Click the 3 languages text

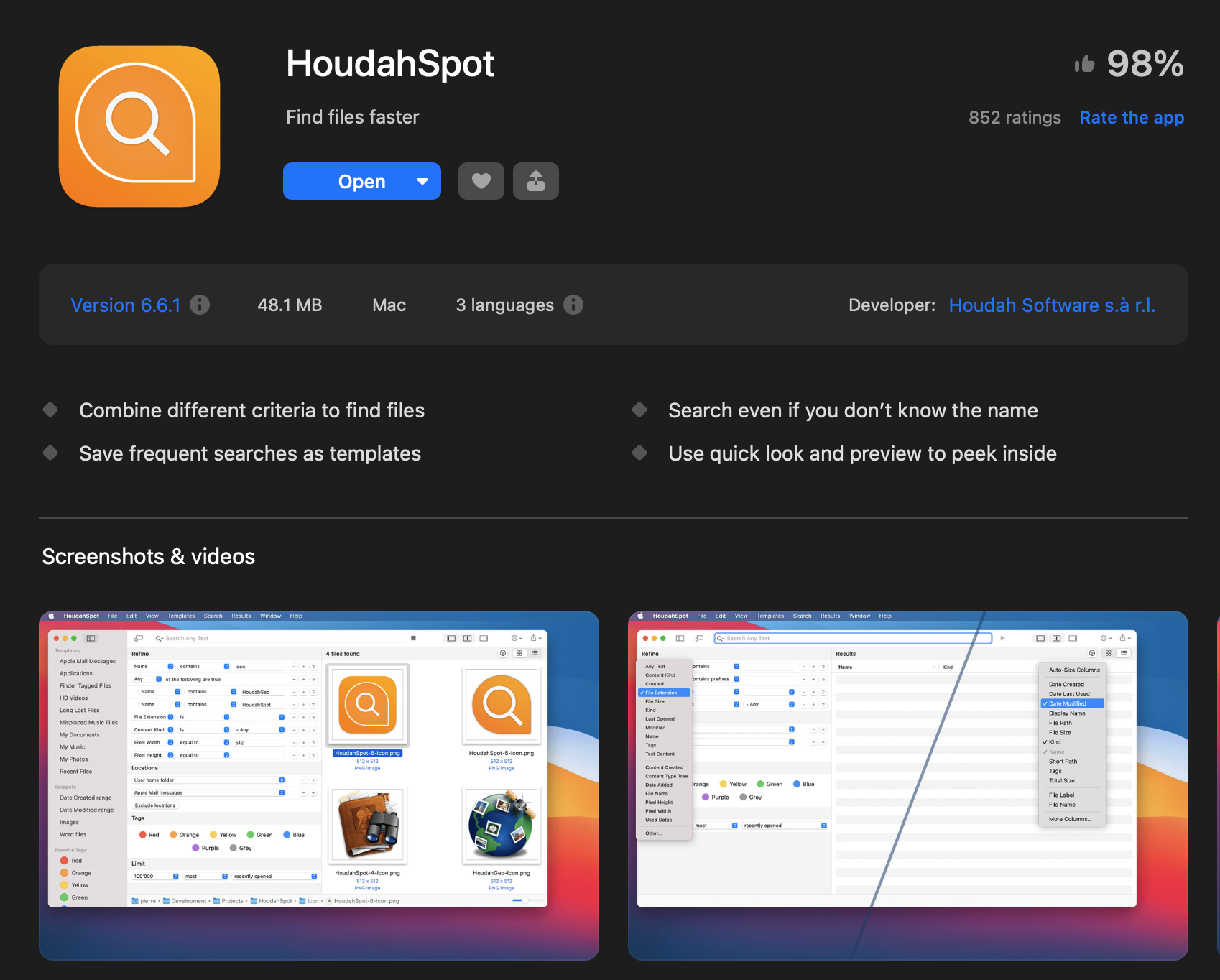point(505,305)
